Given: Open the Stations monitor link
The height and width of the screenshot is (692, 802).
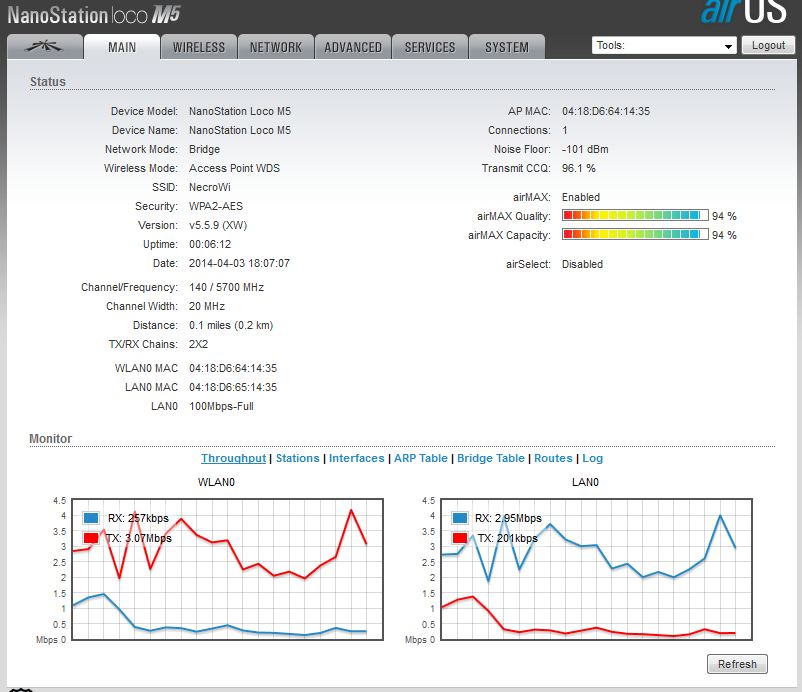Looking at the screenshot, I should (x=298, y=458).
